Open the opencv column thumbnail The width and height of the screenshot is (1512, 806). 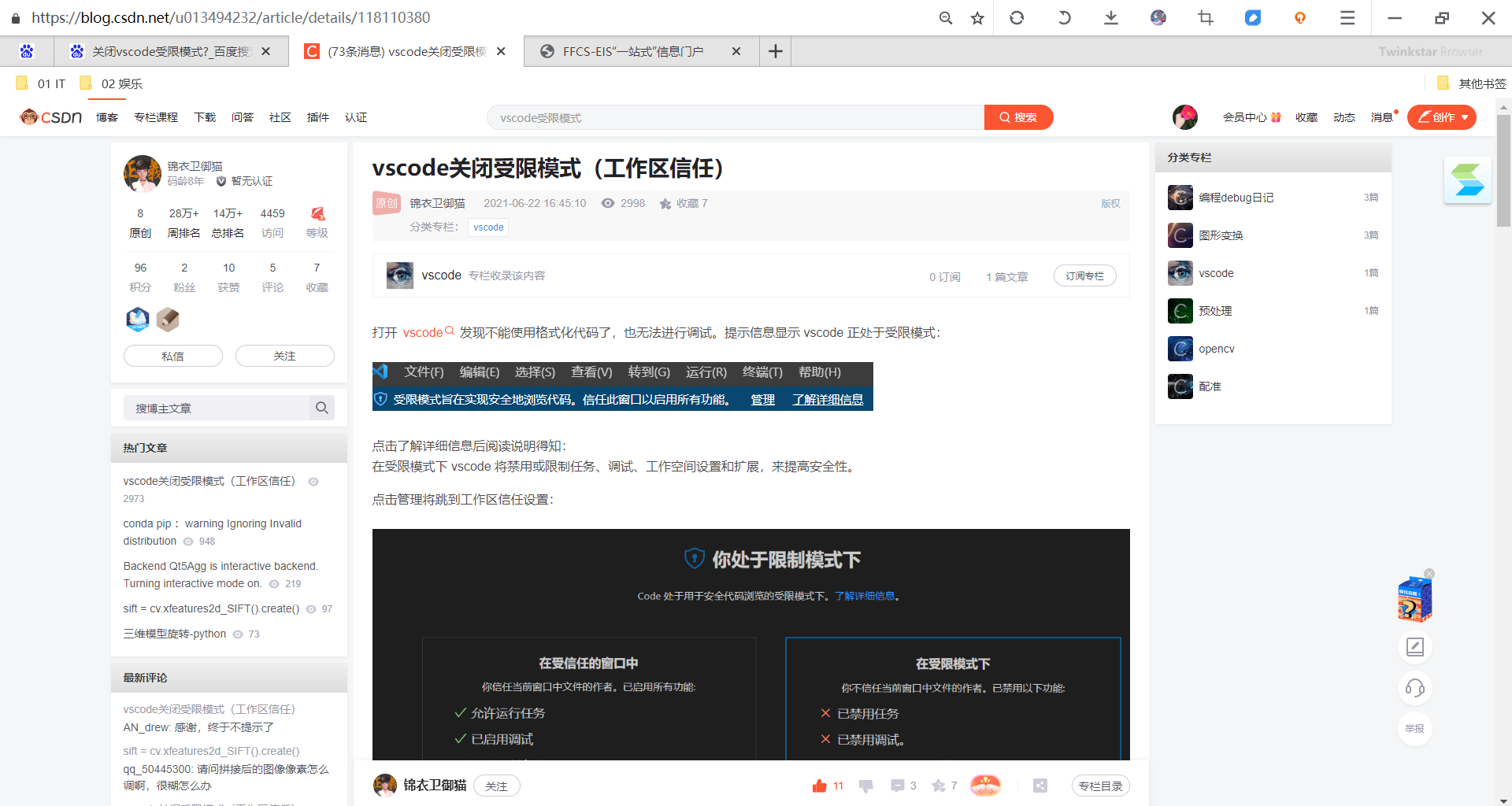pyautogui.click(x=1180, y=349)
